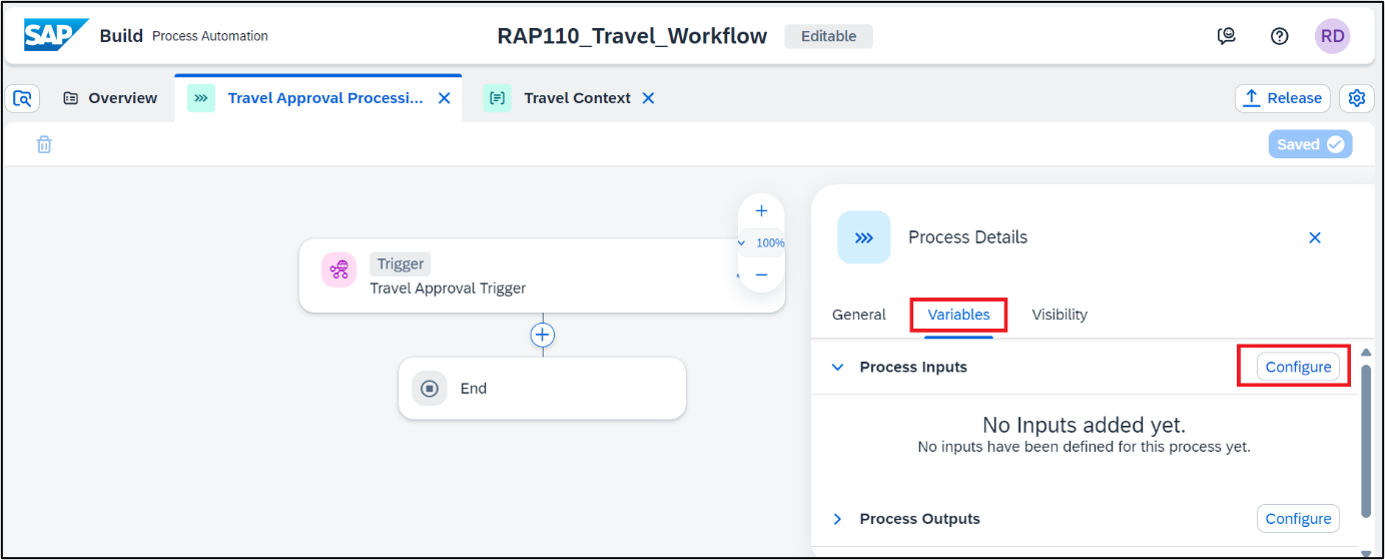
Task: Open the Variables tab
Action: (x=959, y=314)
